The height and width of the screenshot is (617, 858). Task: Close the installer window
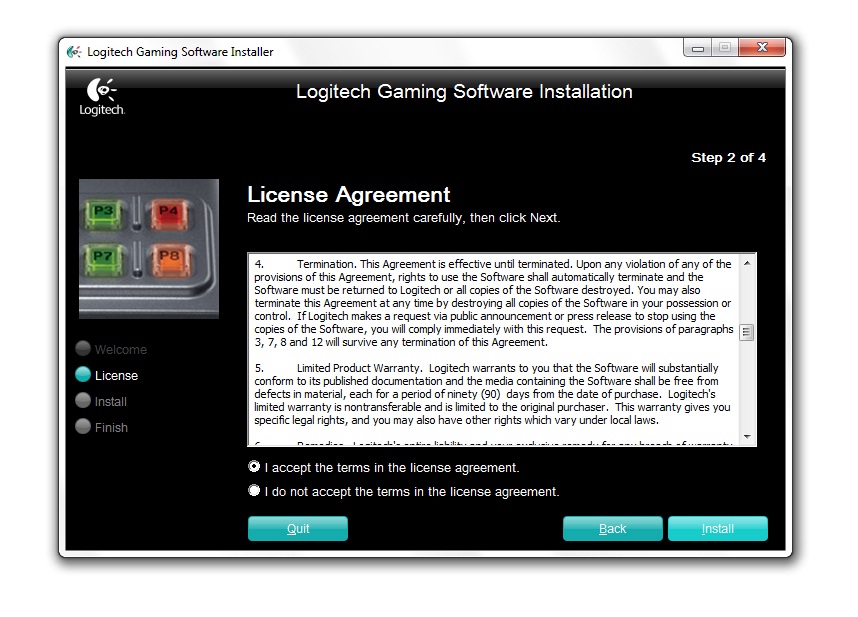pyautogui.click(x=762, y=48)
